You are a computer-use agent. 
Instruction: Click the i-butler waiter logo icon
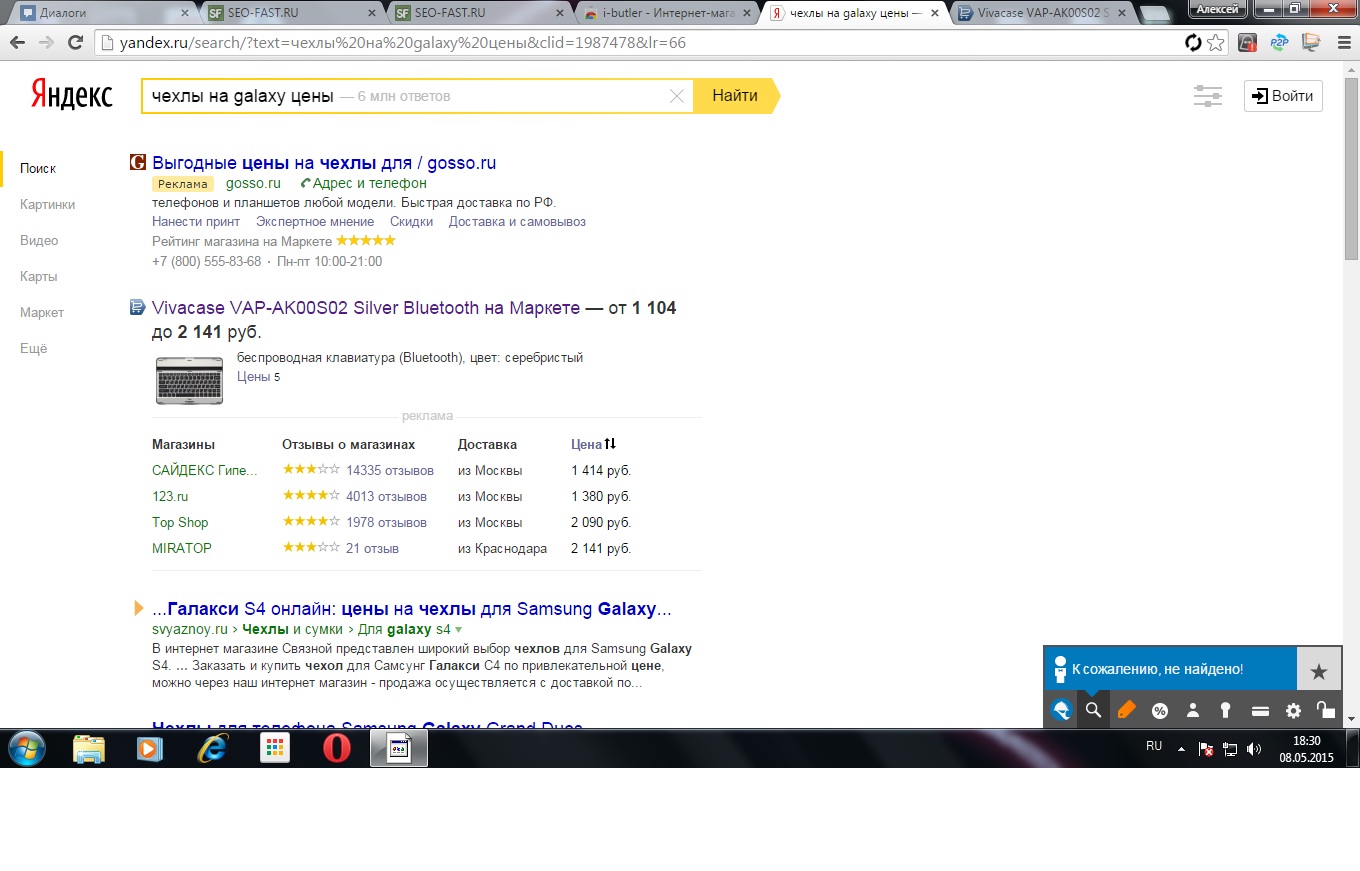(1061, 710)
